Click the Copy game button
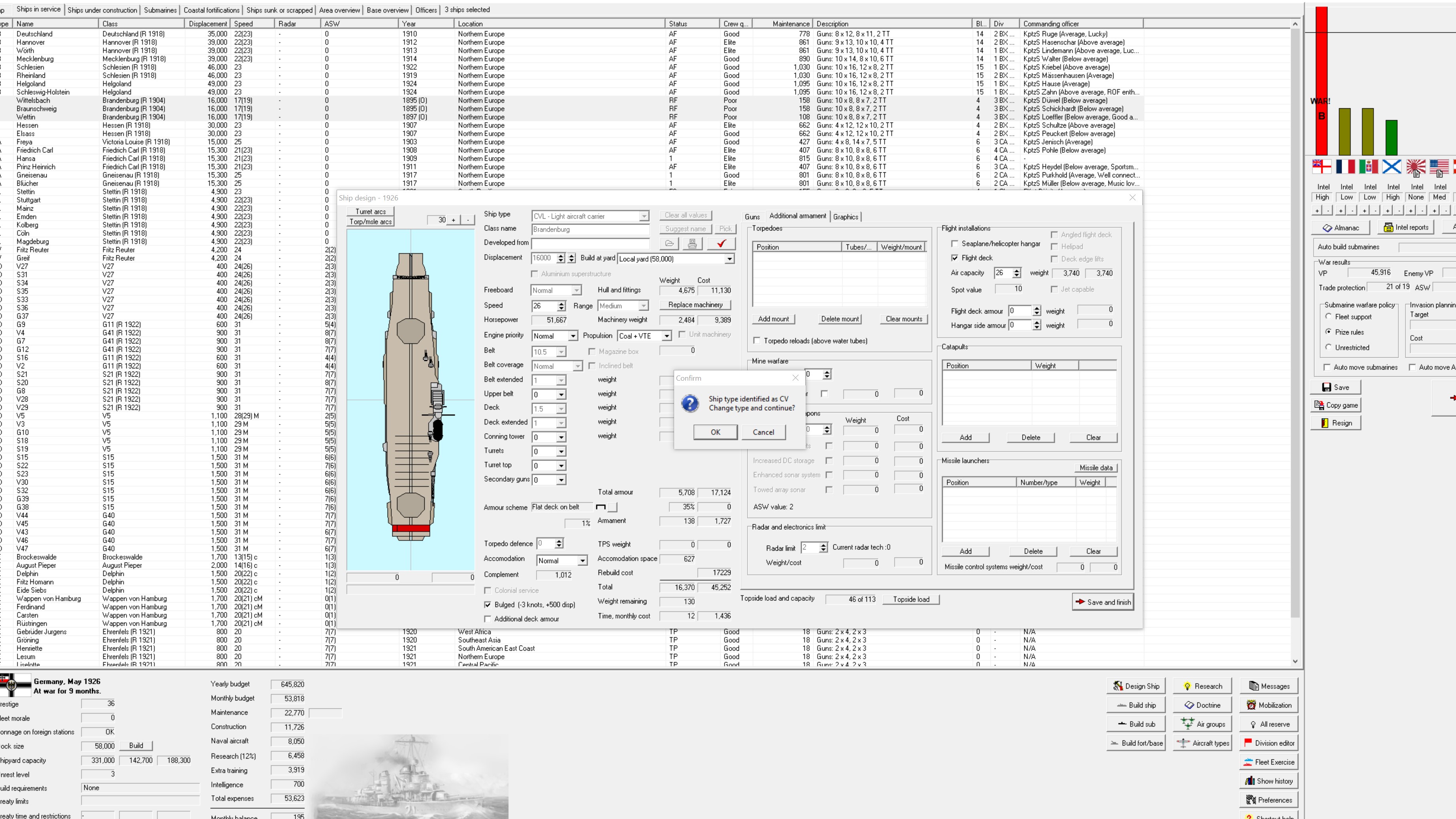 point(1335,405)
